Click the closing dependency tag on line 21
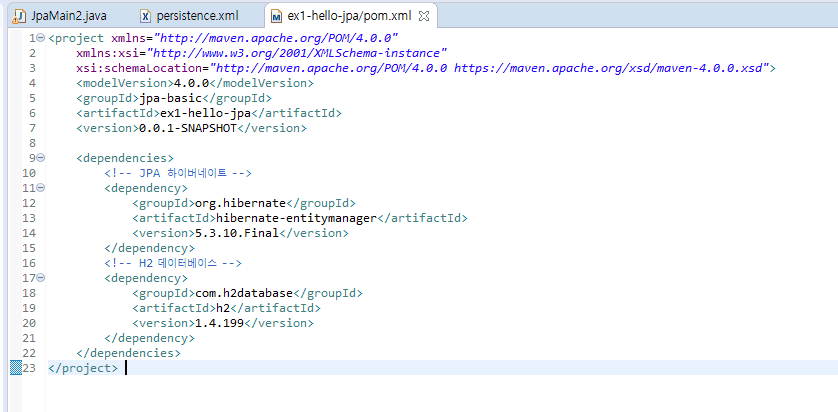This screenshot has height=412, width=838. pyautogui.click(x=150, y=338)
